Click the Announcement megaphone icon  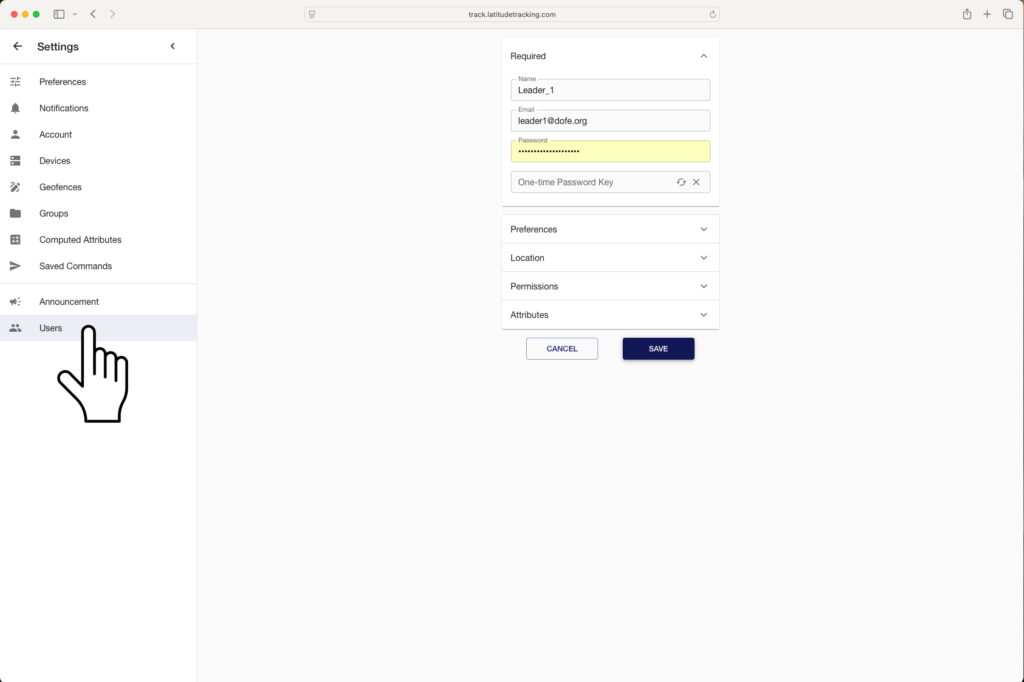(x=15, y=301)
